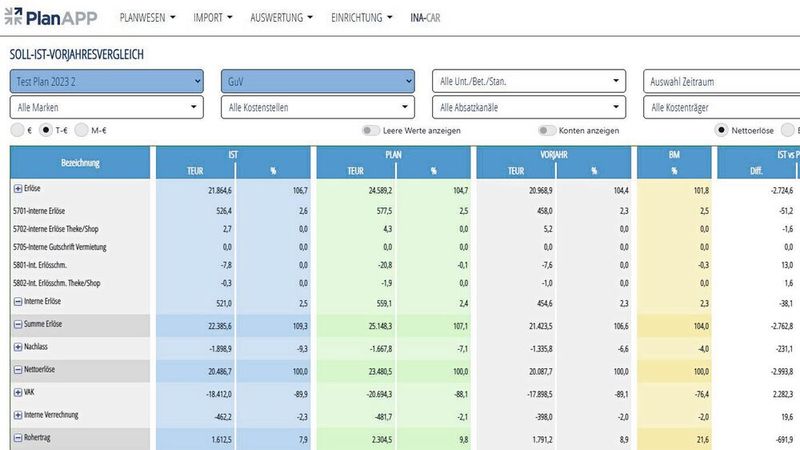Select the M-€ unit radio button

[x=82, y=130]
